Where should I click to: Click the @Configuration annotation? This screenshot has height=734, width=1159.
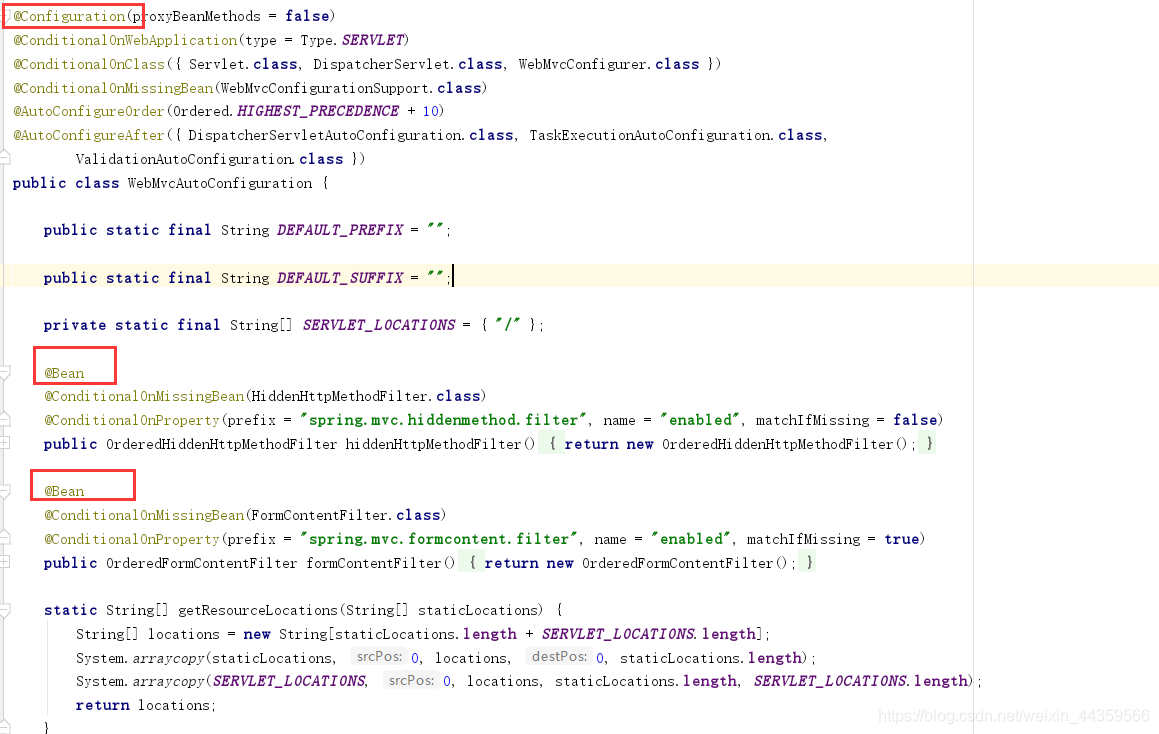[x=69, y=16]
